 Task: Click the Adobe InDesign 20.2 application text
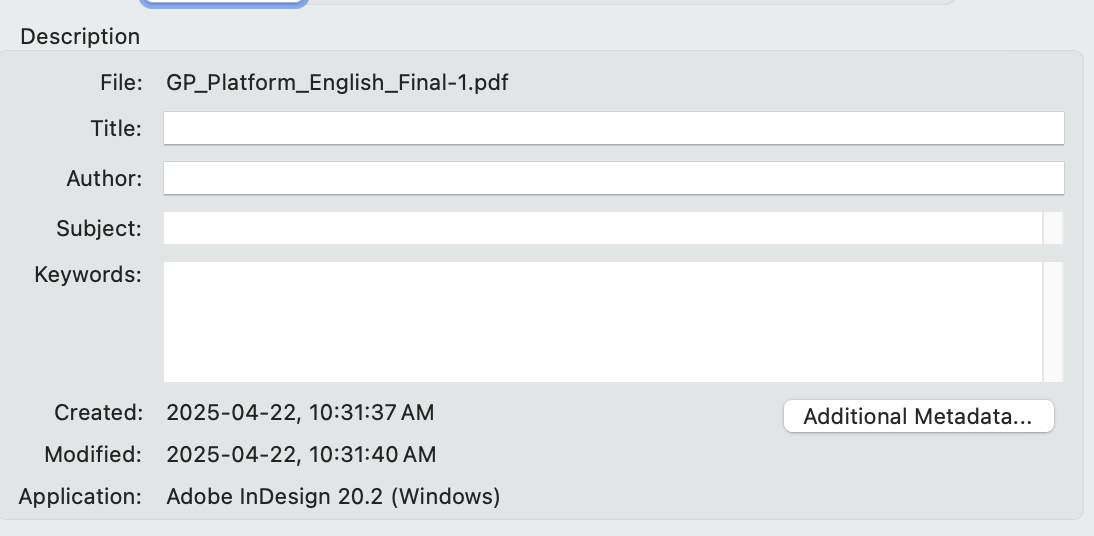pos(333,496)
